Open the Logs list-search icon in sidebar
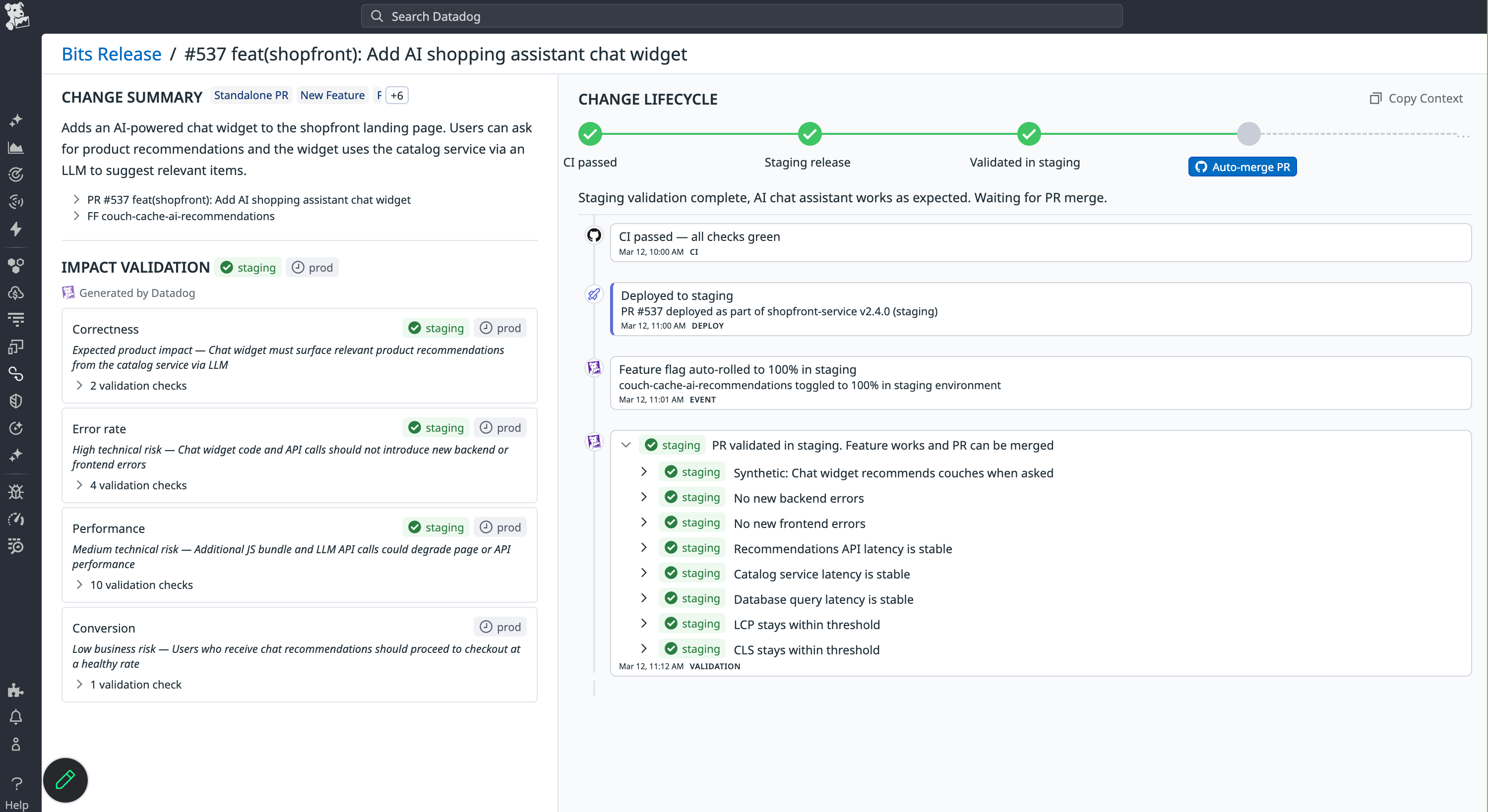 click(16, 546)
